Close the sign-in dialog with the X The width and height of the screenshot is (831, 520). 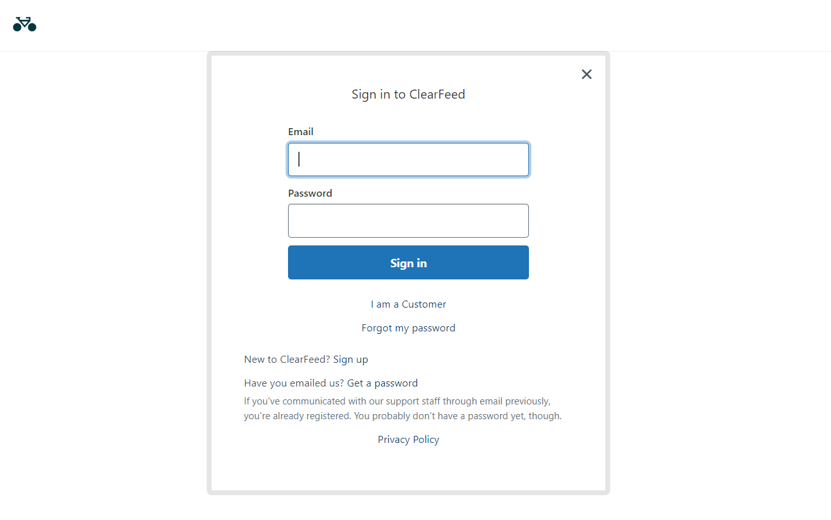pos(587,74)
